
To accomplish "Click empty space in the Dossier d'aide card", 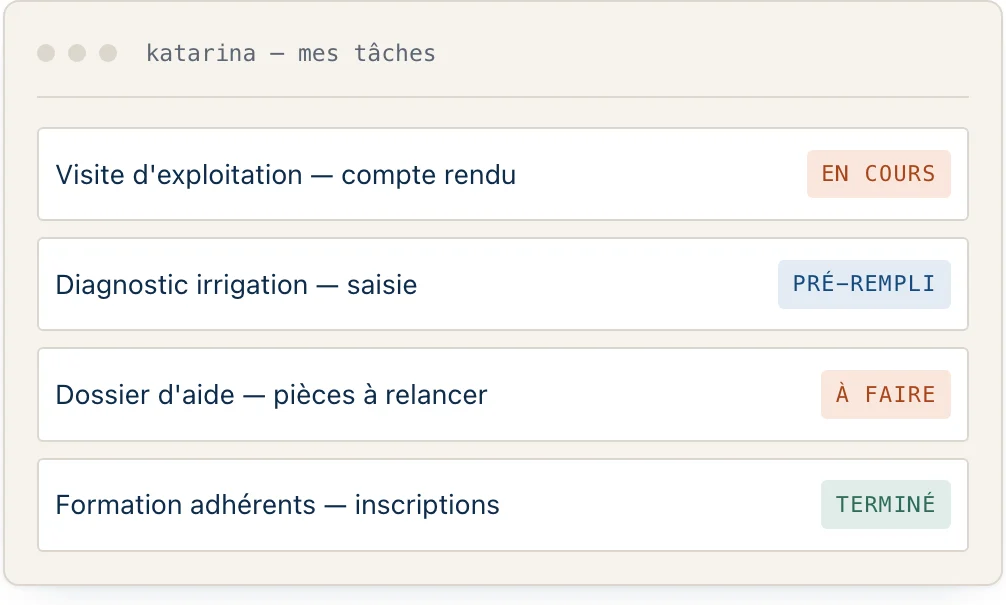I will tap(654, 395).
